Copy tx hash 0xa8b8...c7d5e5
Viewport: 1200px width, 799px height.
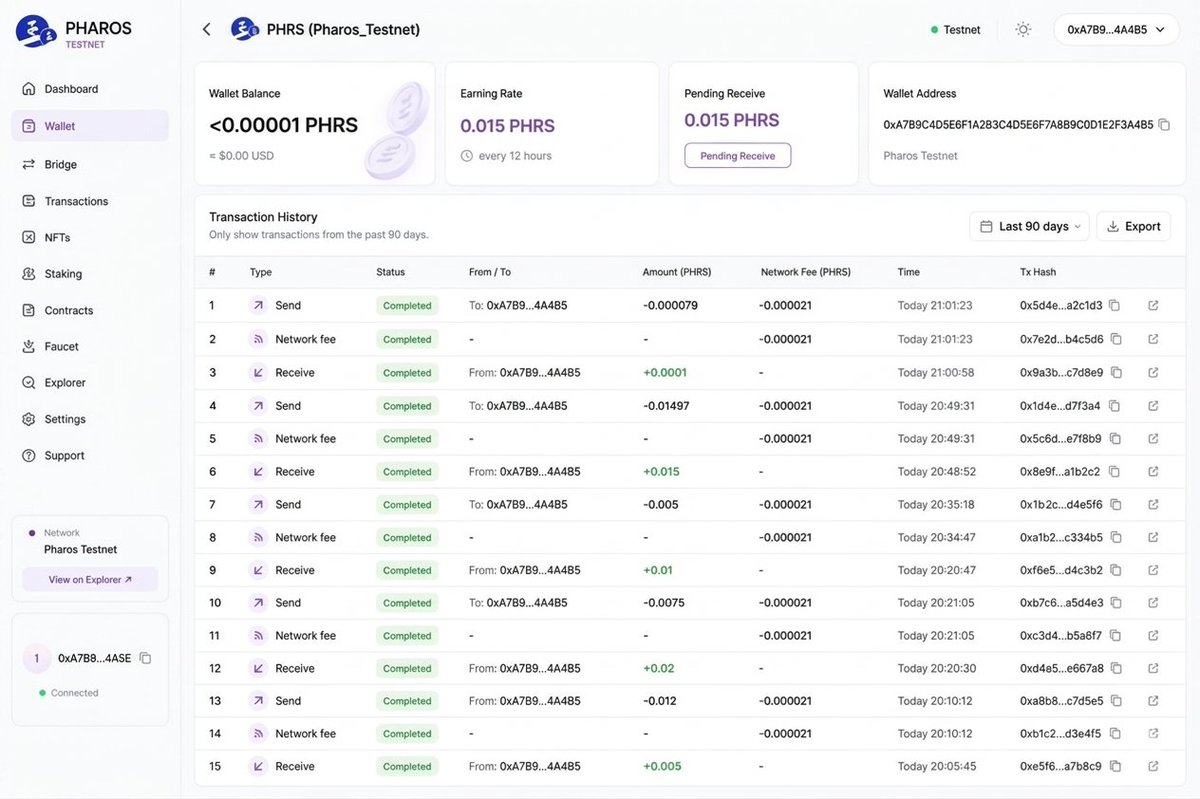click(1116, 701)
